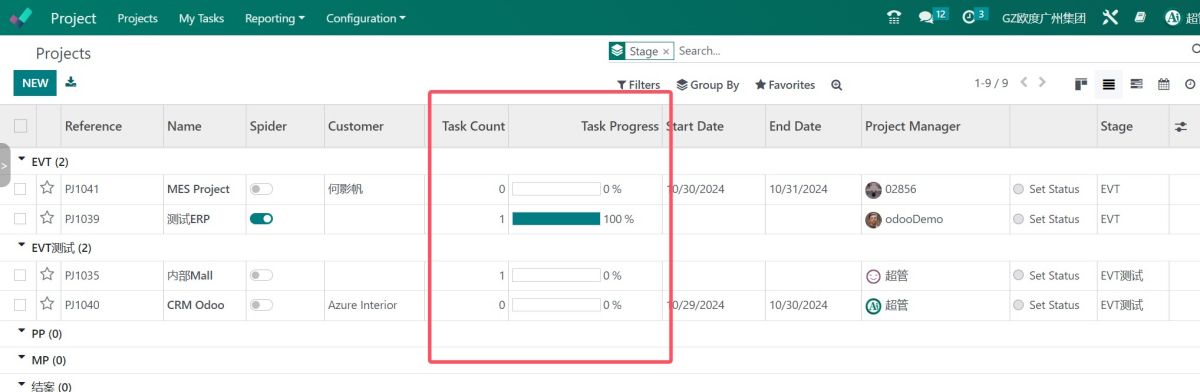1200x392 pixels.
Task: Open the My Tasks menu item
Action: click(x=201, y=18)
